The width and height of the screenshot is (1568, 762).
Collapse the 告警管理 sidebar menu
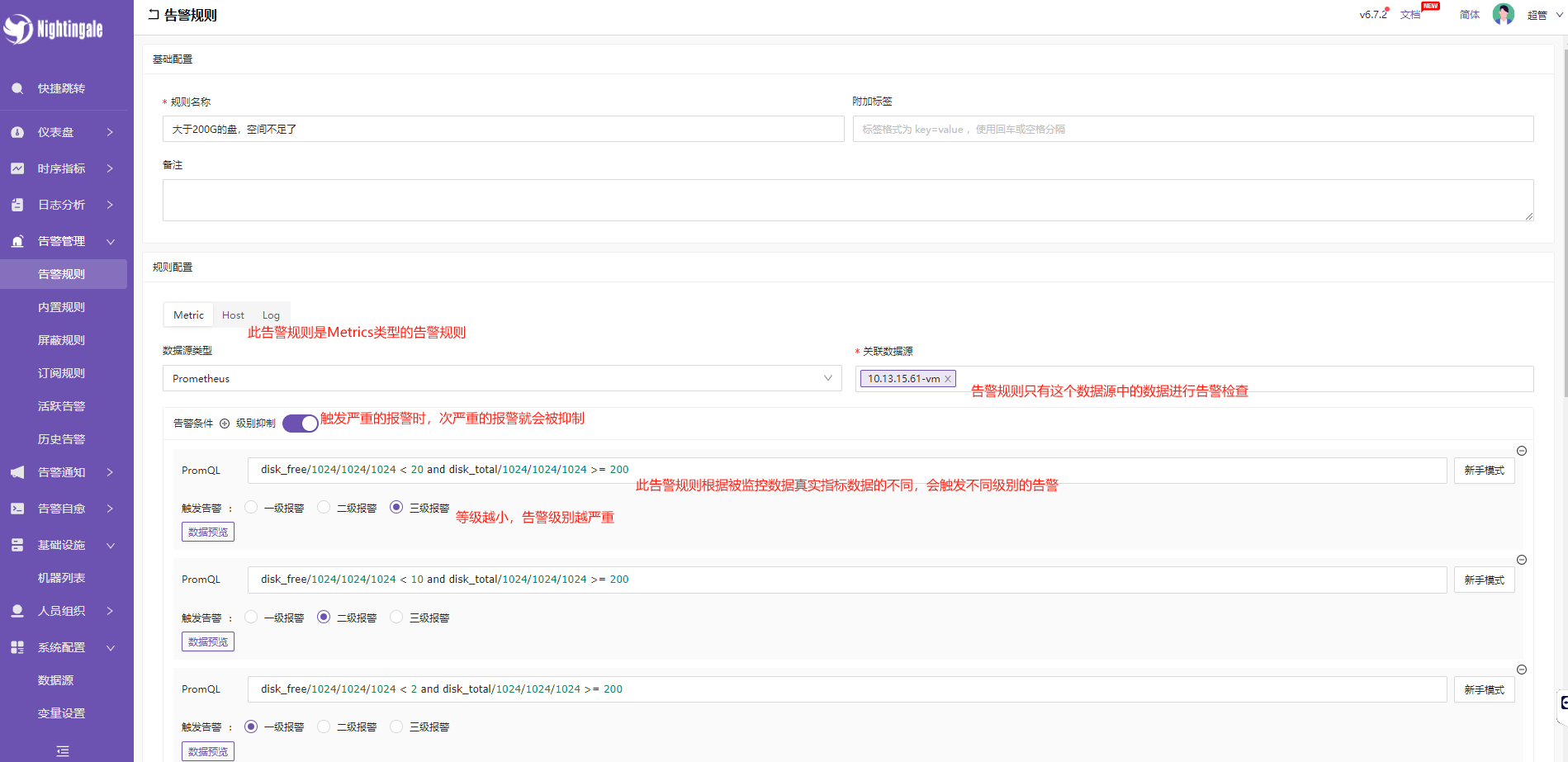[110, 241]
